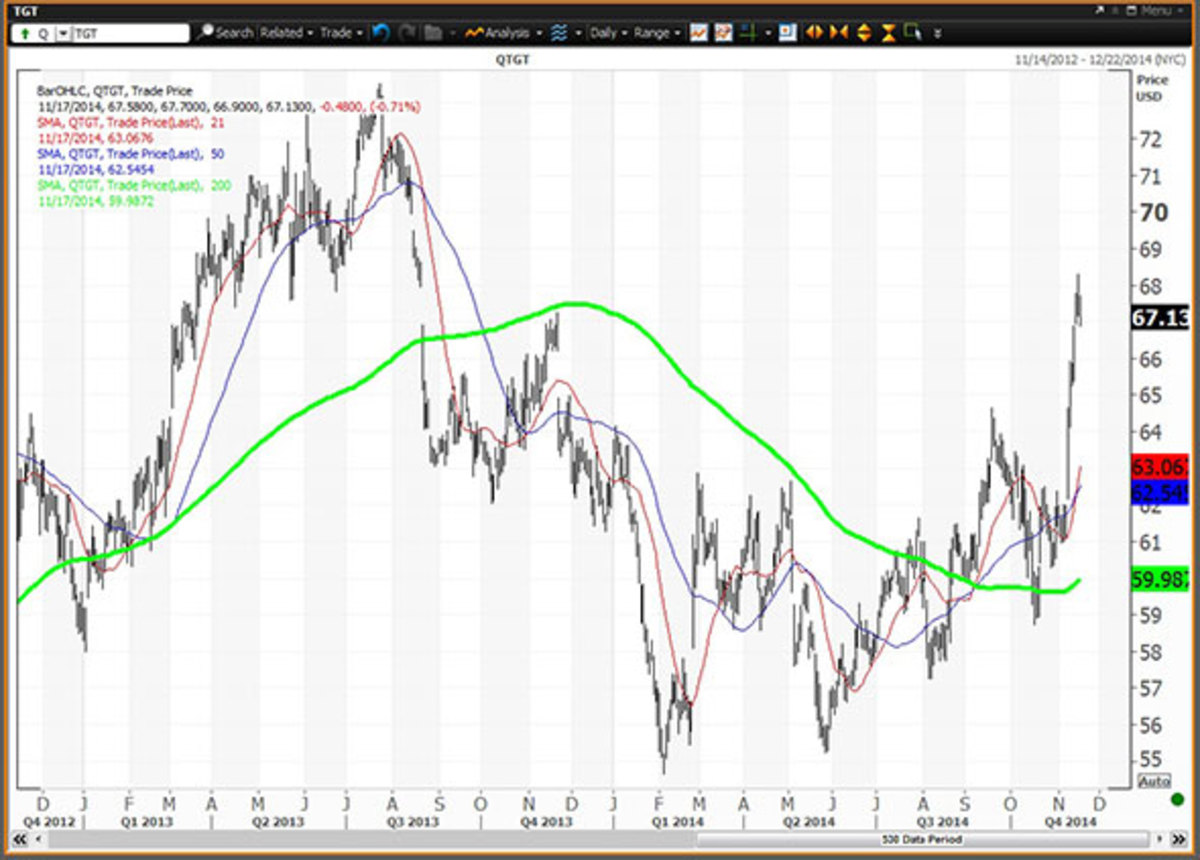The width and height of the screenshot is (1200, 860).
Task: Click the undo arrow icon
Action: point(380,33)
